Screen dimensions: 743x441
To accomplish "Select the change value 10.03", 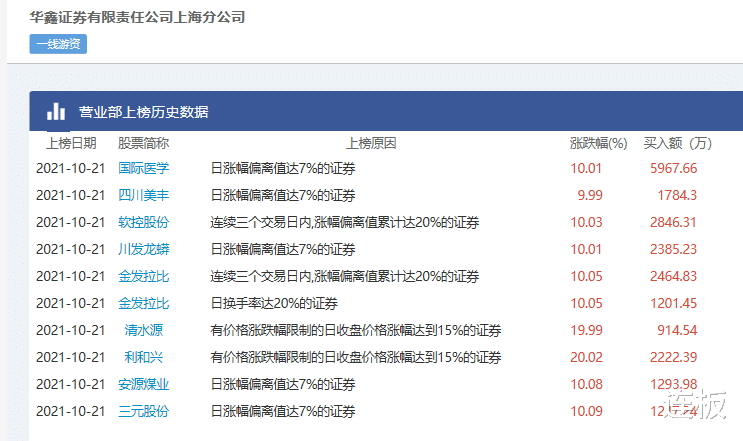I will 586,222.
